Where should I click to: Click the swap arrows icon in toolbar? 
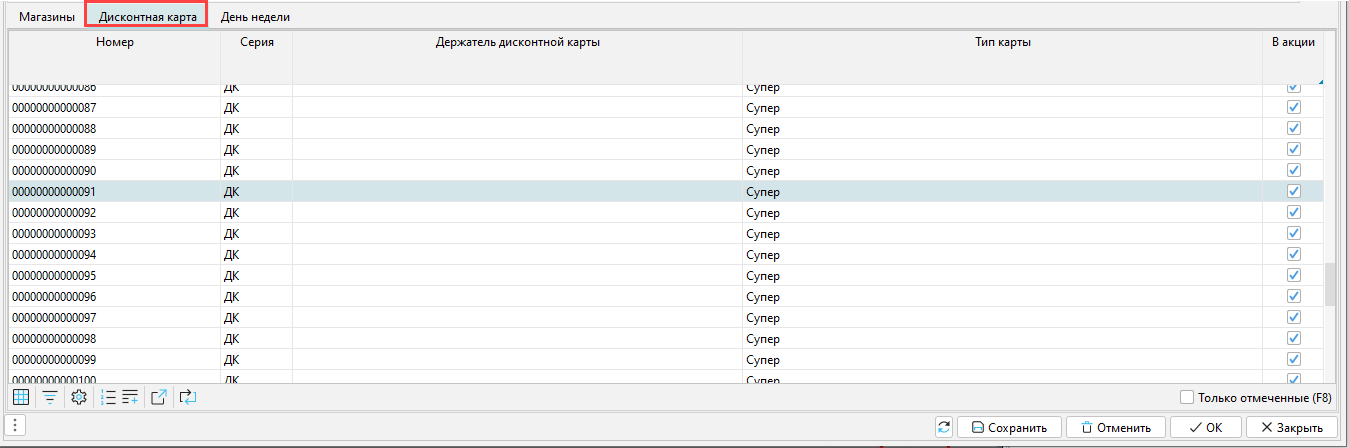(x=188, y=397)
